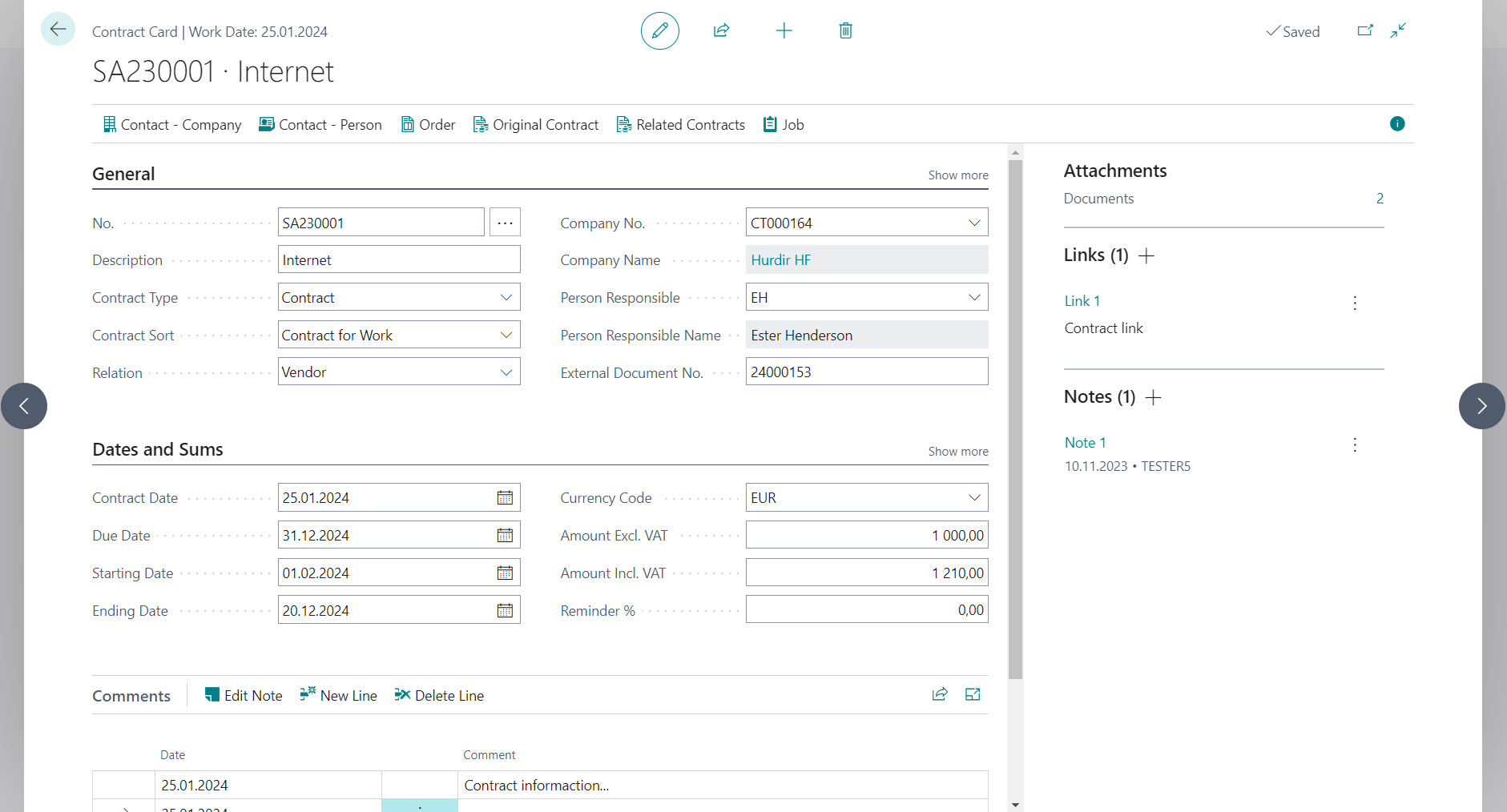Delete the contract using trash icon
The height and width of the screenshot is (812, 1507).
click(x=845, y=31)
